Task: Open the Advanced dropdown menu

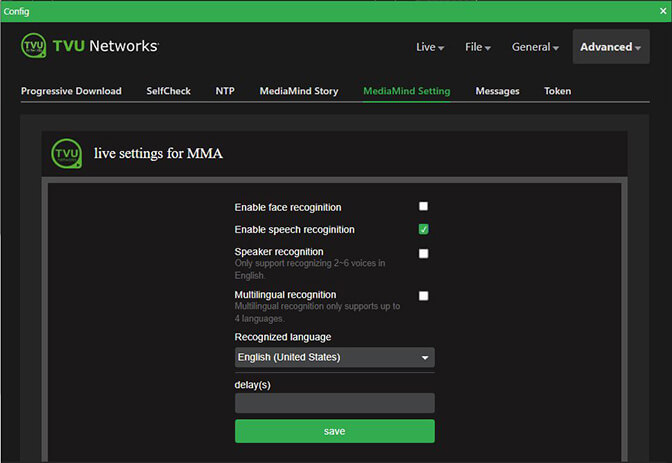Action: (x=611, y=47)
